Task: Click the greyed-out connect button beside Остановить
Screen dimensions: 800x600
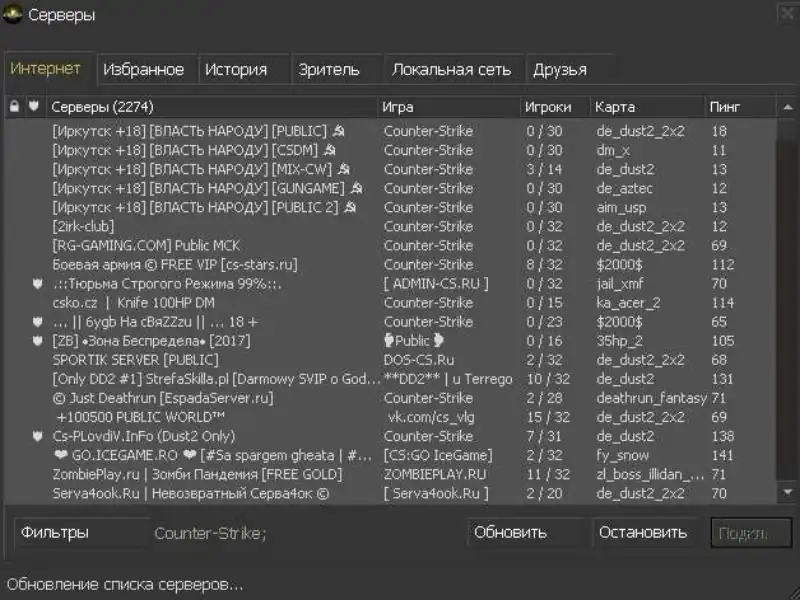Action: tap(751, 533)
